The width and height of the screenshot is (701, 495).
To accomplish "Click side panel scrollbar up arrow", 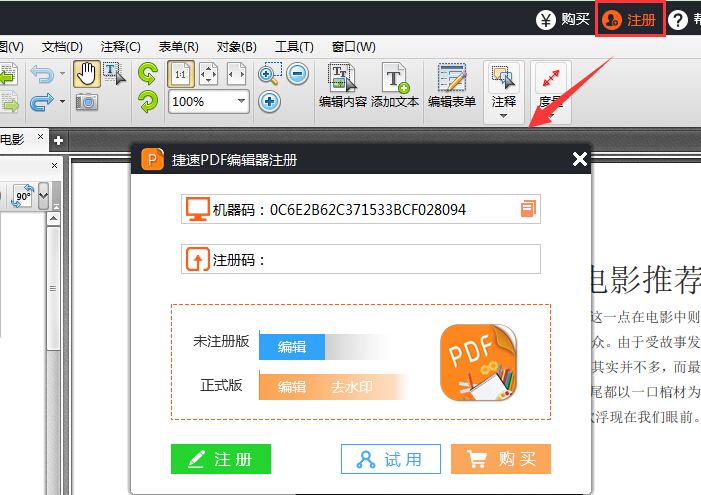I will coord(53,219).
